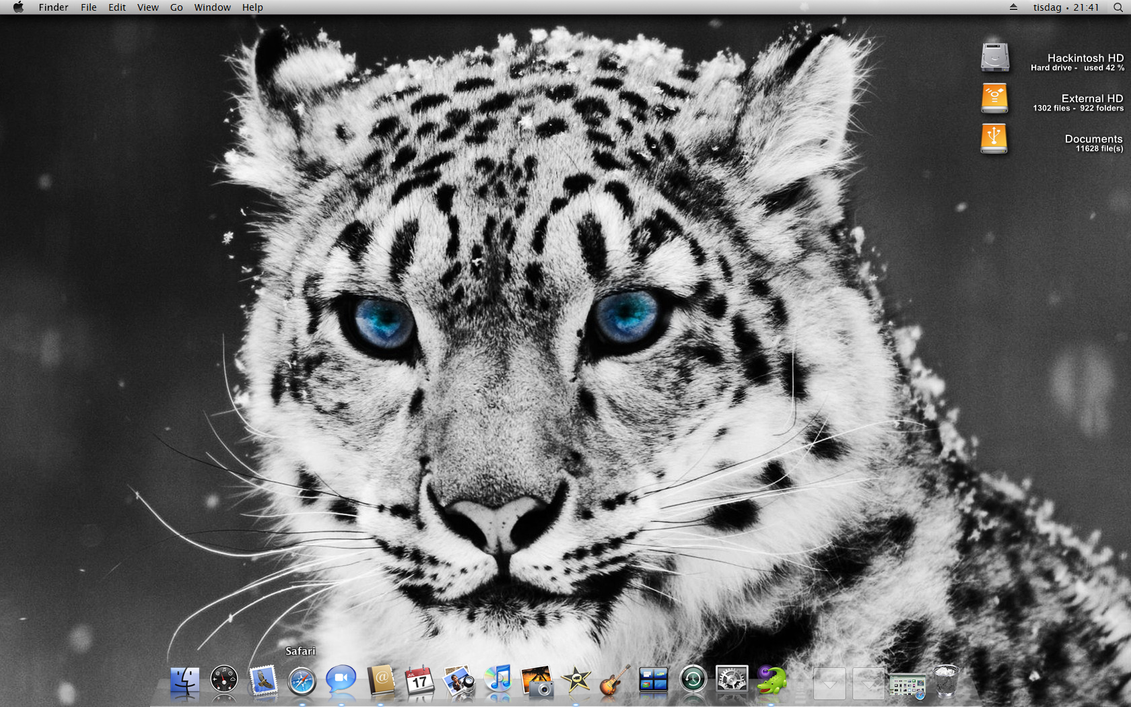Open Spotlight search magnifier
Image resolution: width=1131 pixels, height=707 pixels.
click(1117, 7)
